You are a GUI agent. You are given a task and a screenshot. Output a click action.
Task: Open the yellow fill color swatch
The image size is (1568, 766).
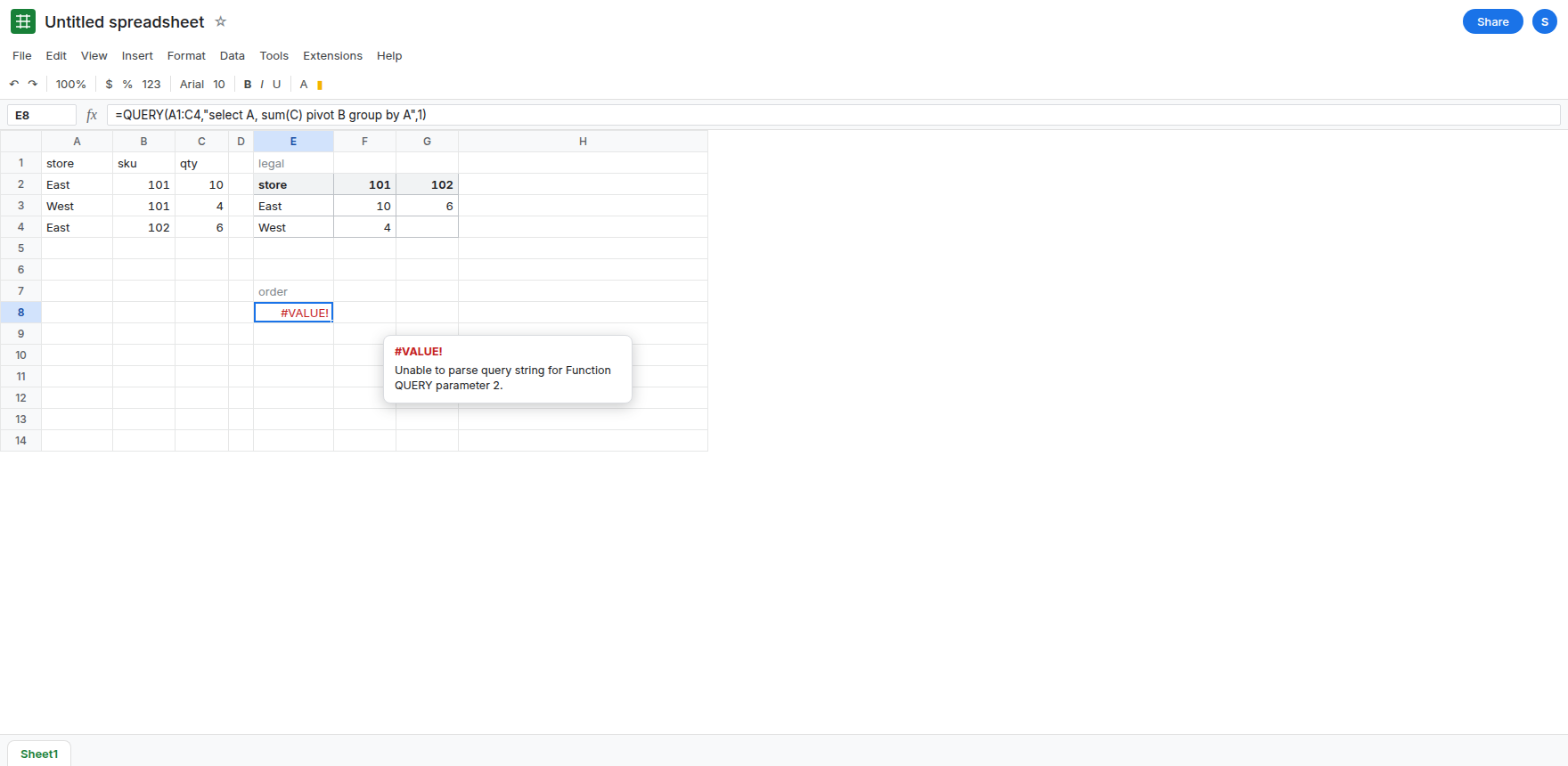pyautogui.click(x=320, y=85)
